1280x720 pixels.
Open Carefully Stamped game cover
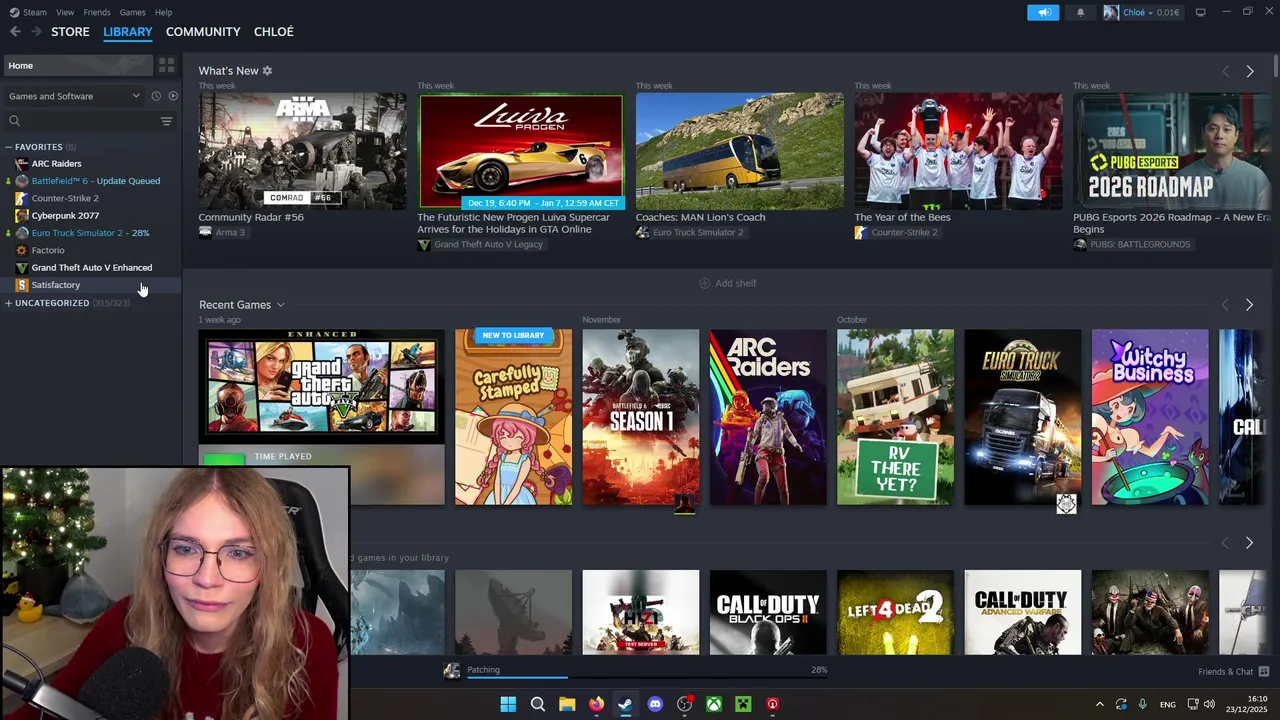tap(513, 417)
